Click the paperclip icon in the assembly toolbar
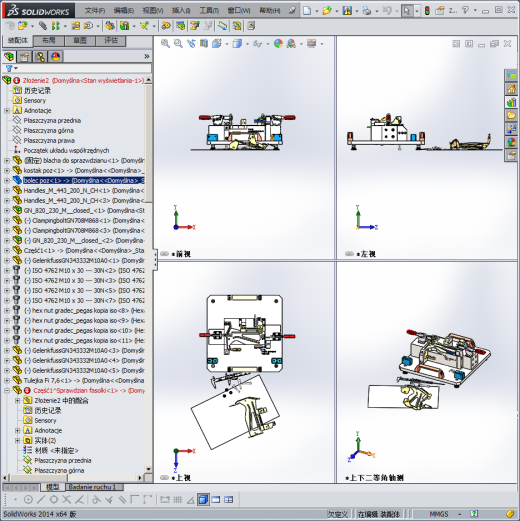Viewport: 520px width, 521px height. [43, 26]
